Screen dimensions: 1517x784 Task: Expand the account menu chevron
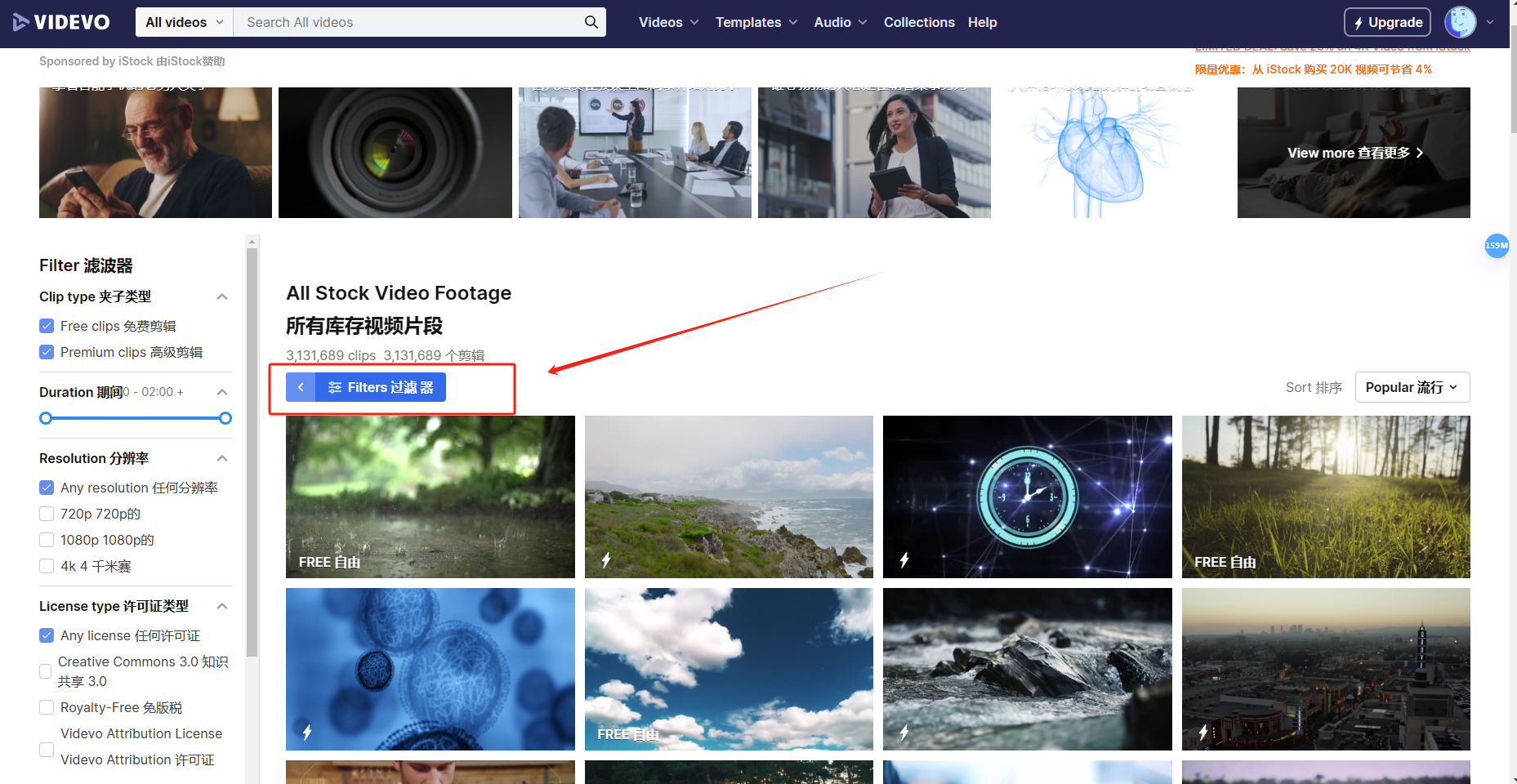(1490, 22)
